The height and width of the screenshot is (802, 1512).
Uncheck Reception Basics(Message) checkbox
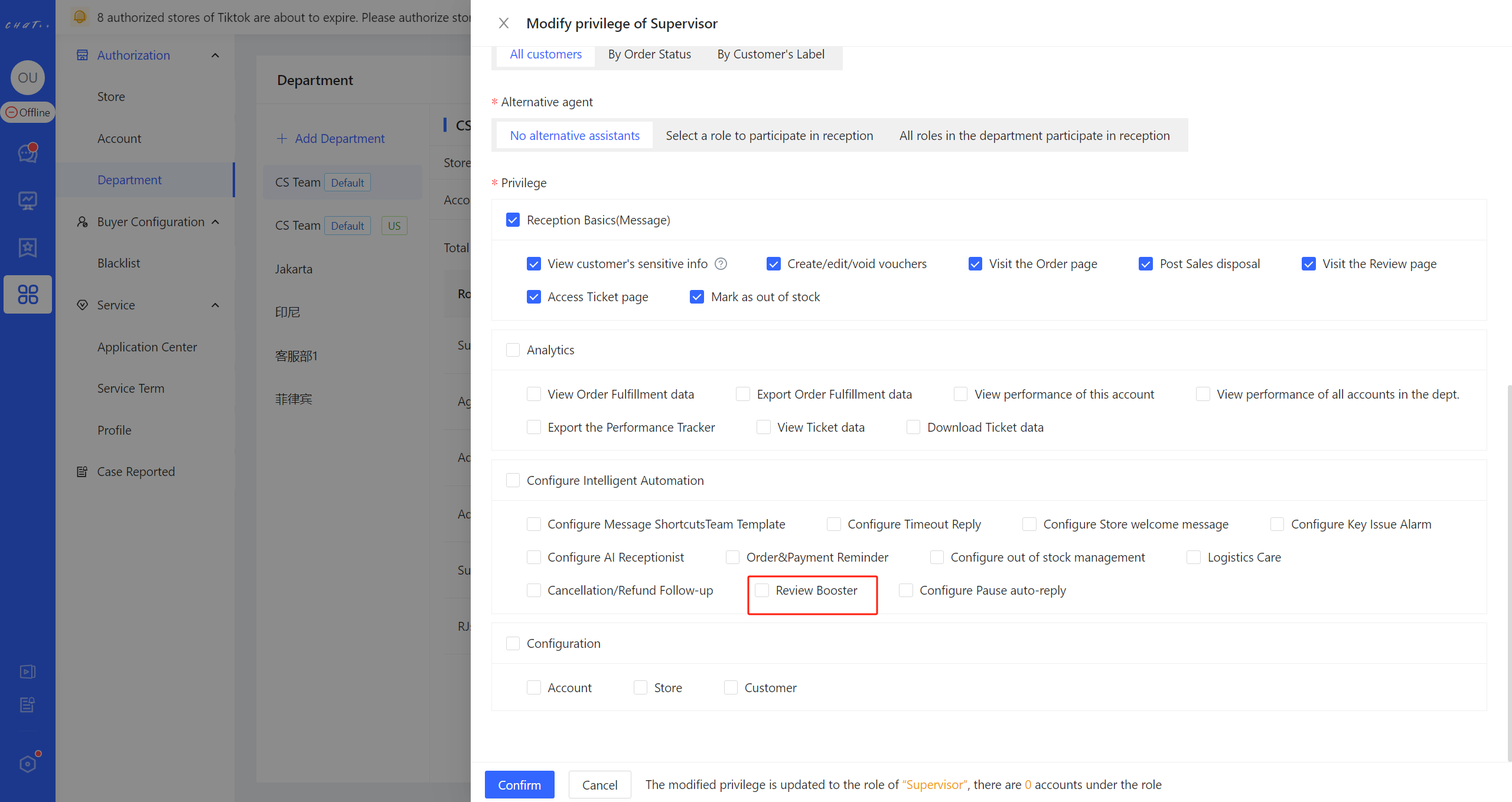pyautogui.click(x=513, y=220)
